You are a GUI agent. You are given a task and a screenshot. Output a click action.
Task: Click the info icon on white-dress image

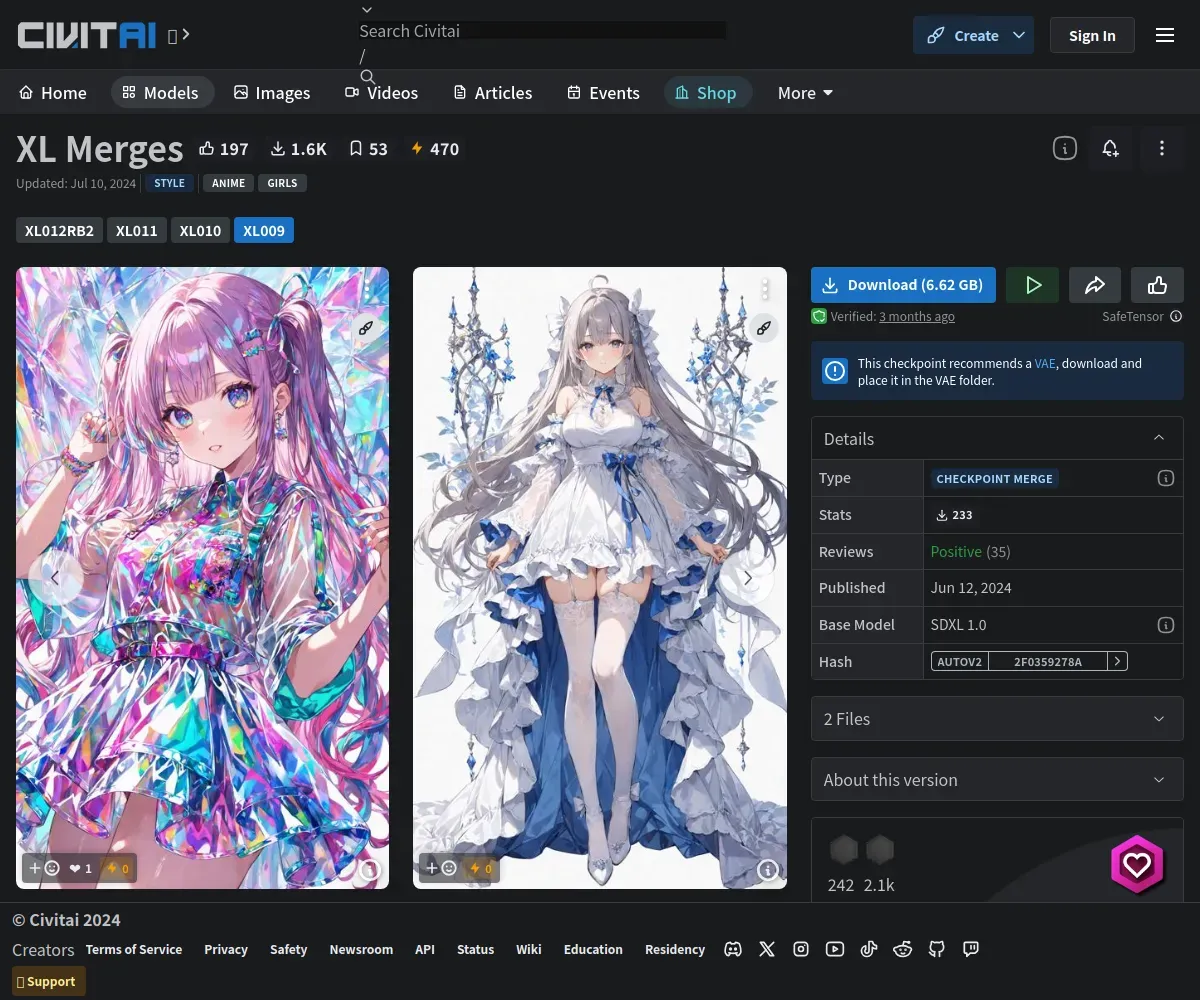click(767, 869)
